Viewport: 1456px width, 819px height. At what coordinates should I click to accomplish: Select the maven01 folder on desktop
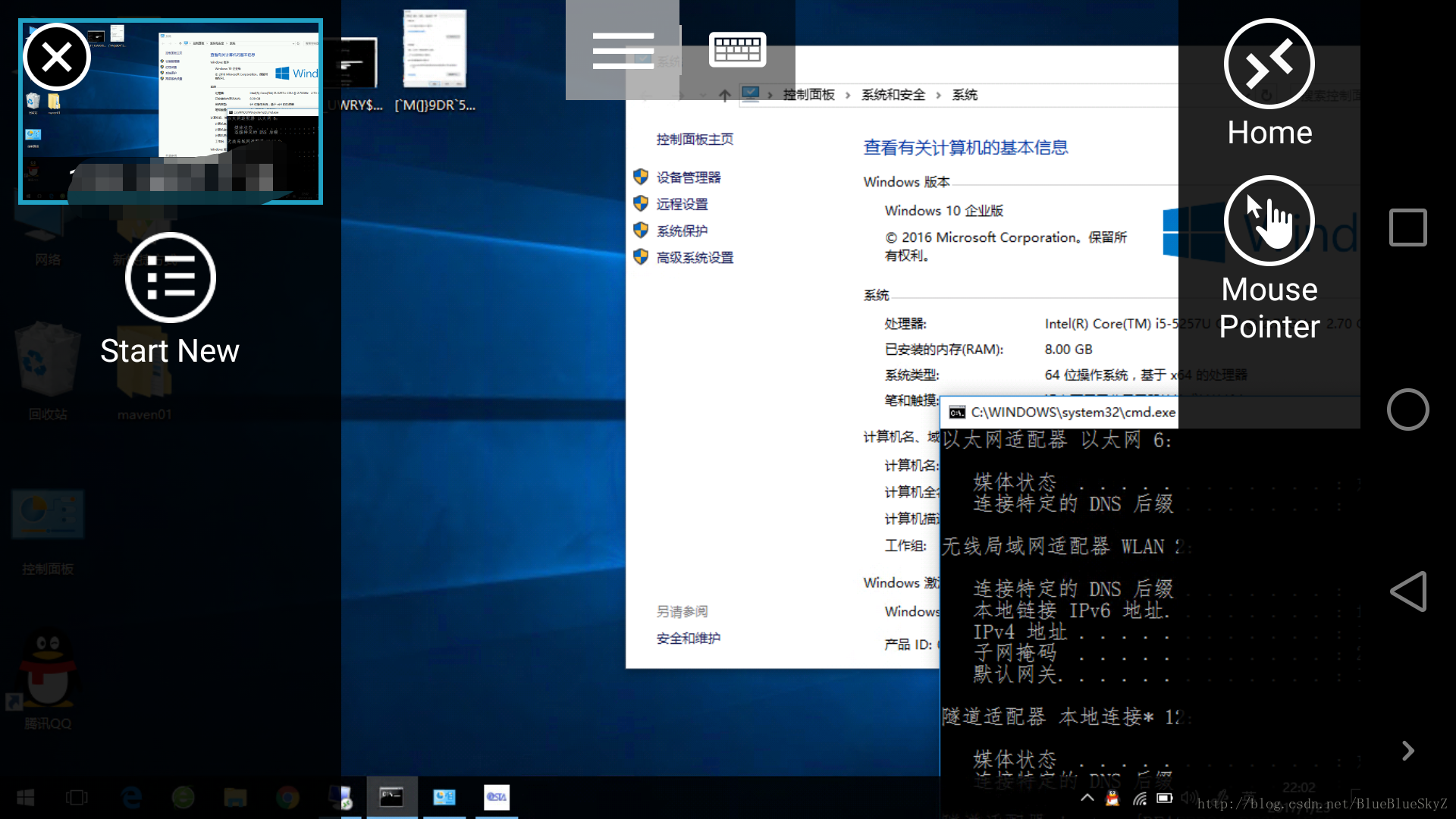click(145, 372)
